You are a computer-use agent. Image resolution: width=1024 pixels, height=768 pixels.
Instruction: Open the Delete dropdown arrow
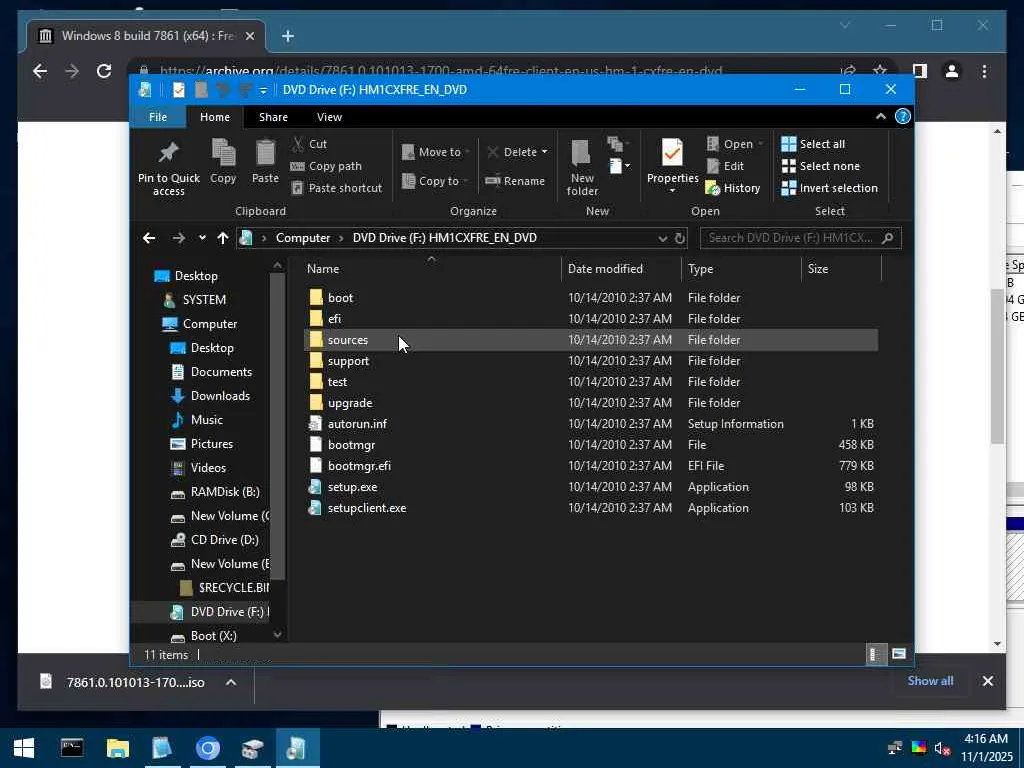click(545, 152)
